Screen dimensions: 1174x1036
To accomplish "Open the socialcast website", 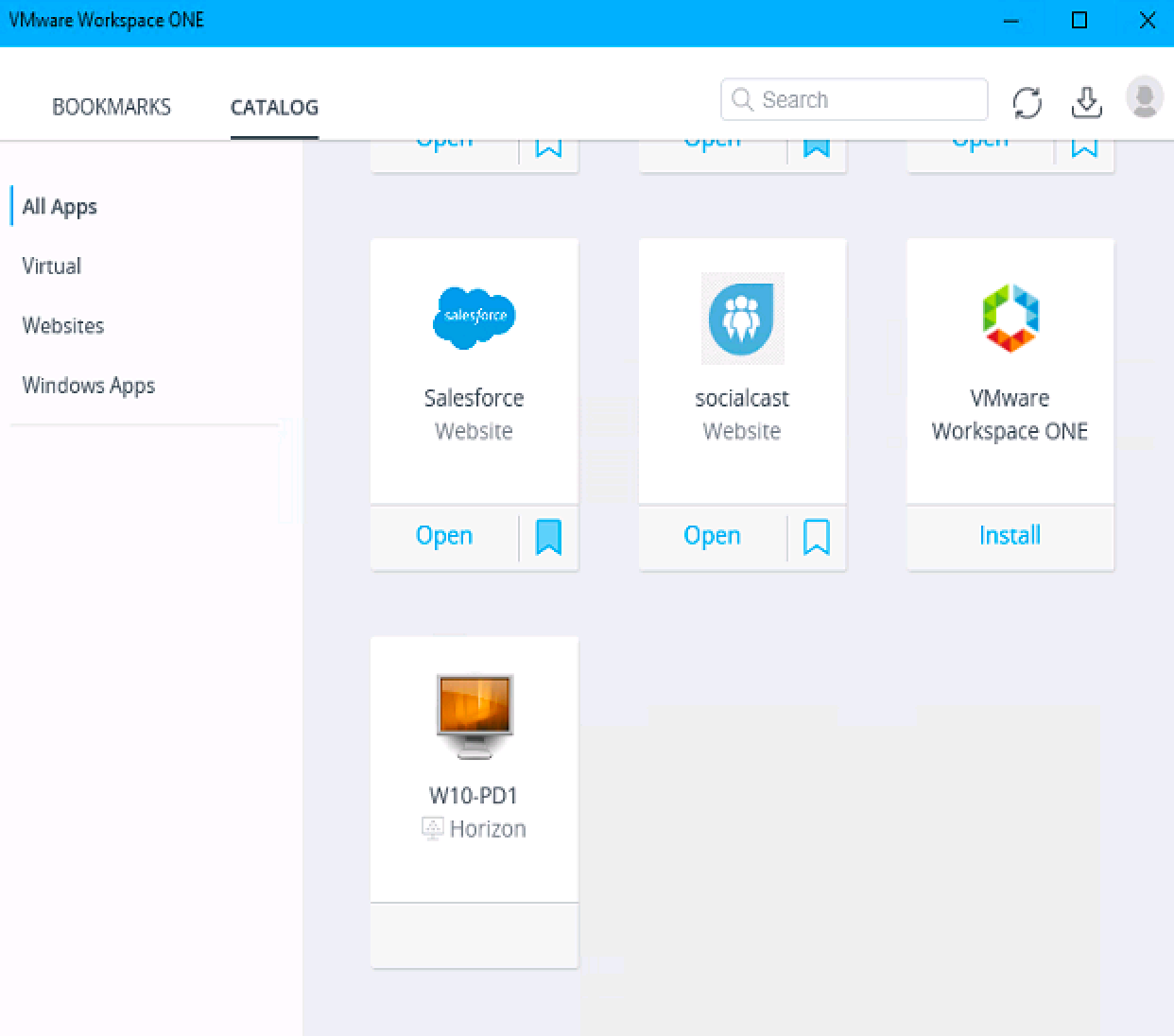I will (713, 536).
